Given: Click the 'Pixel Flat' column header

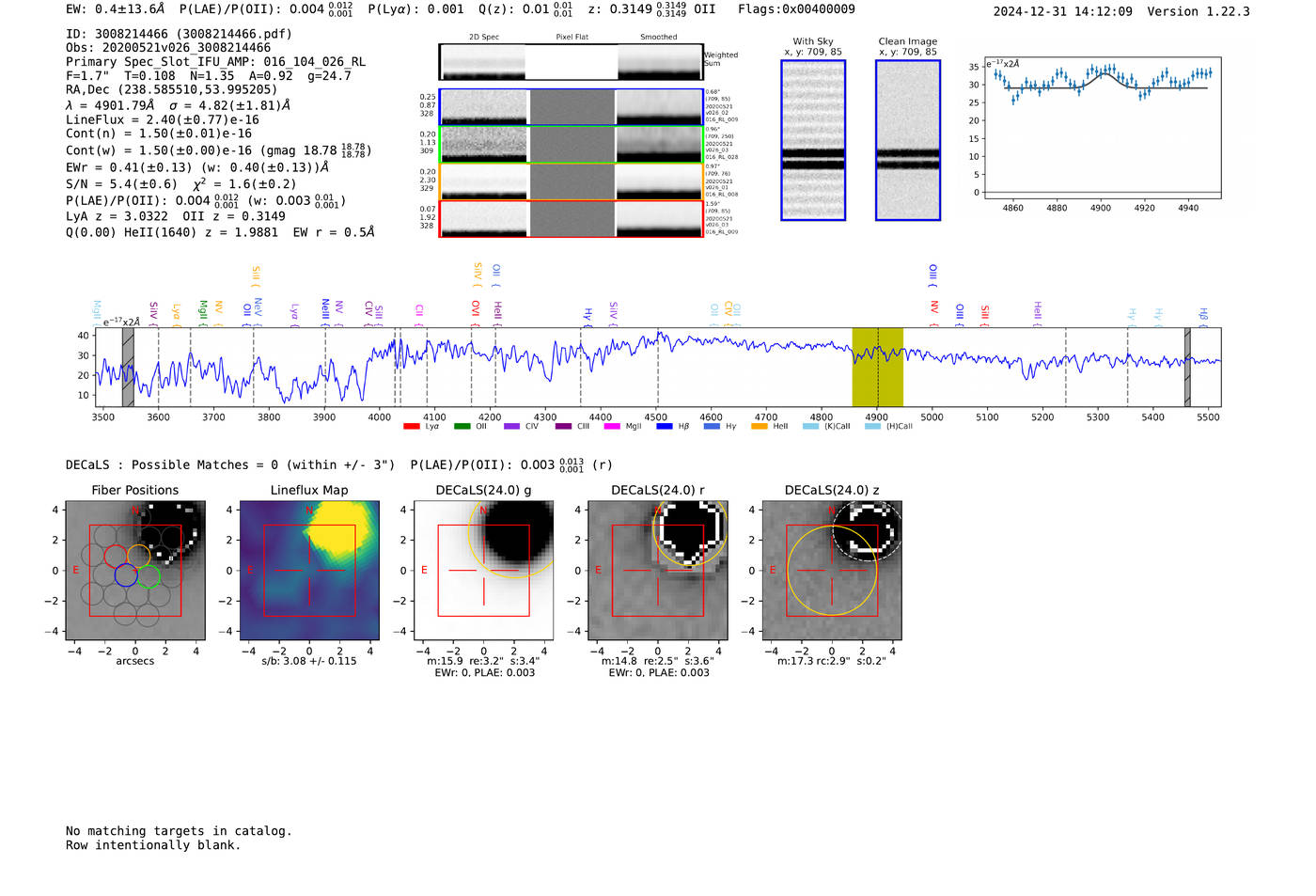Looking at the screenshot, I should (572, 38).
